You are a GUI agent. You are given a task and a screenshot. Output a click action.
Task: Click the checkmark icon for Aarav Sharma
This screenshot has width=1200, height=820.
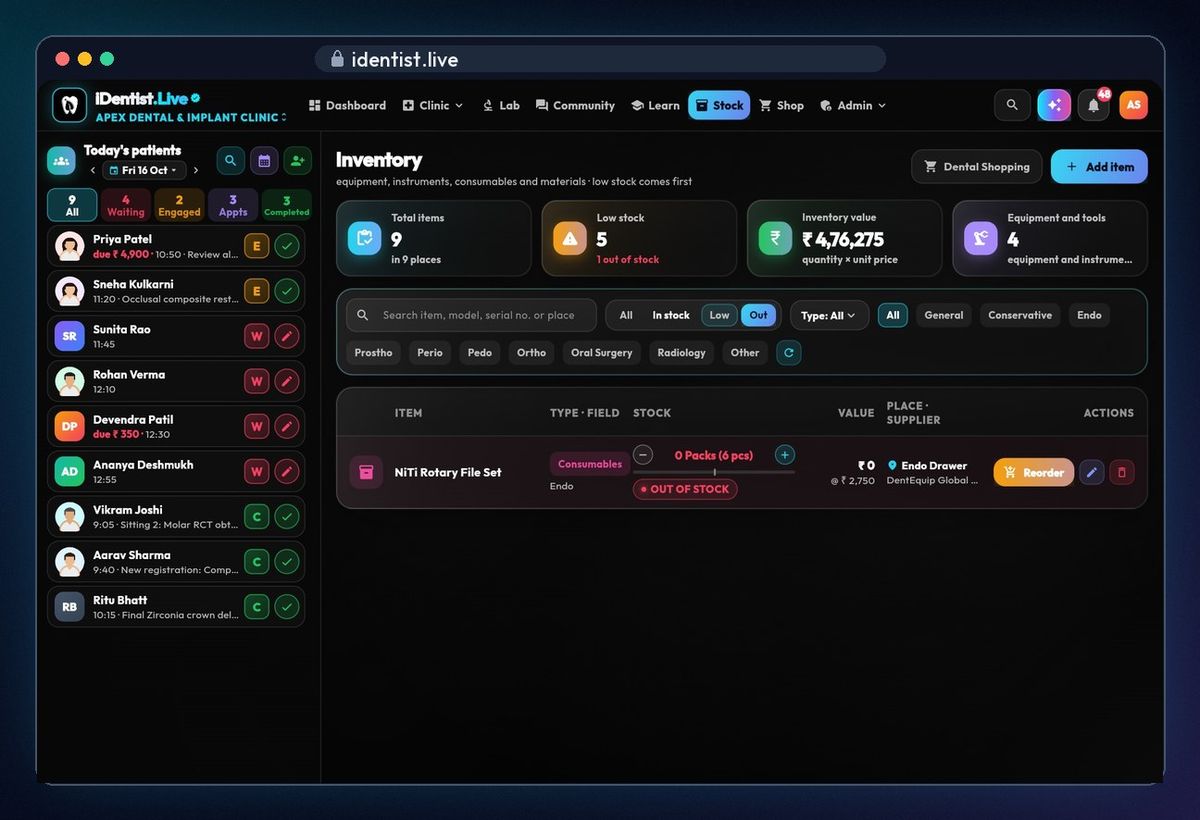pos(287,562)
